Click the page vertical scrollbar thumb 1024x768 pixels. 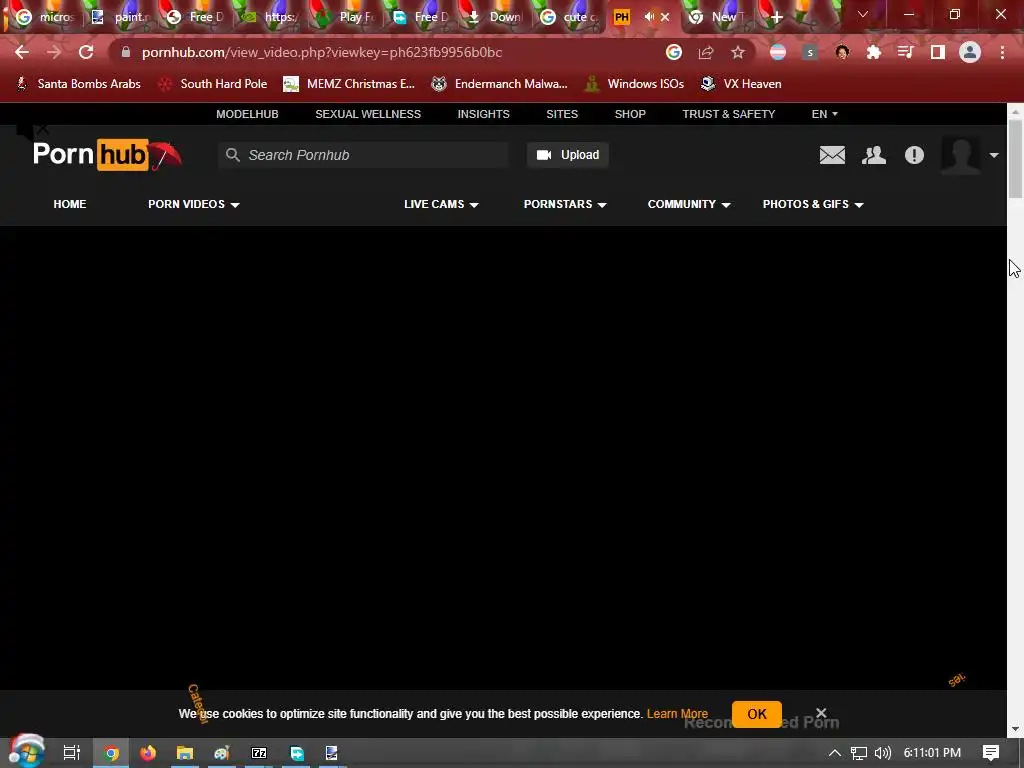[1015, 159]
